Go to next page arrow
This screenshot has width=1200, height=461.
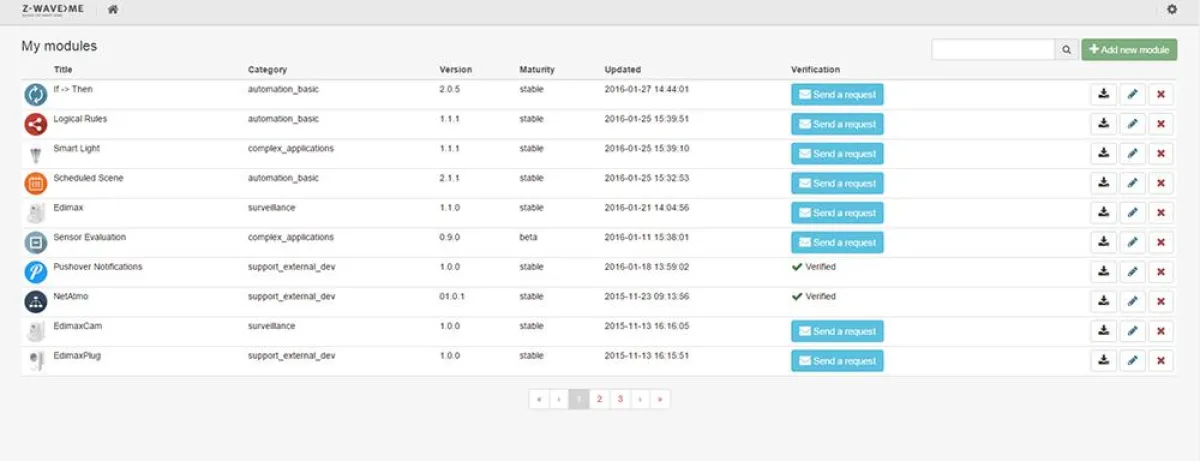pos(640,399)
